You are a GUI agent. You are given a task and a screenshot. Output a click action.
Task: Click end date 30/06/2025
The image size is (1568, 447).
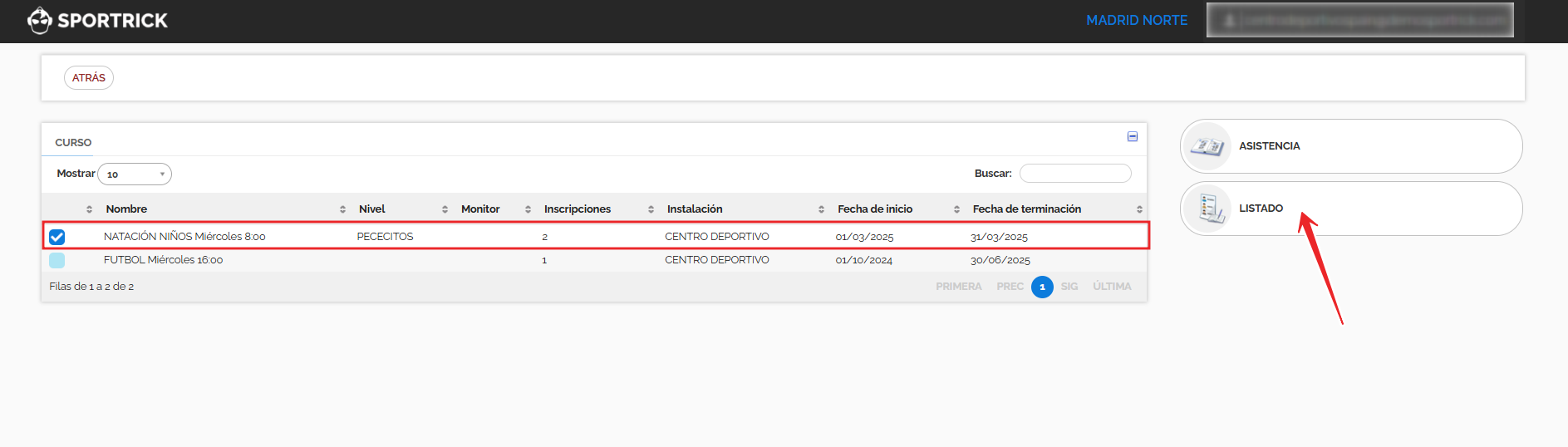tap(1000, 260)
